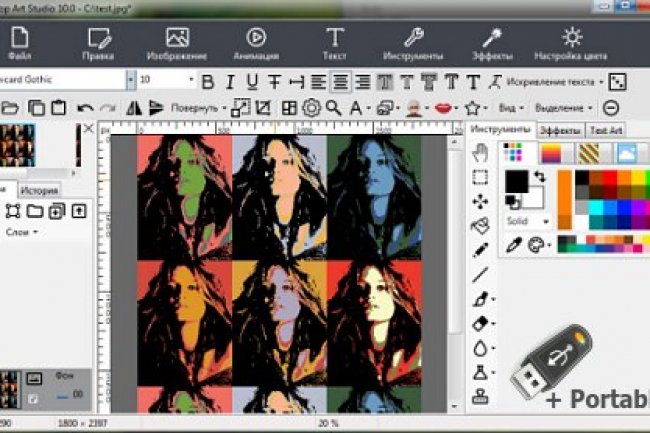The width and height of the screenshot is (650, 433).
Task: Select the Eraser tool
Action: [x=480, y=323]
